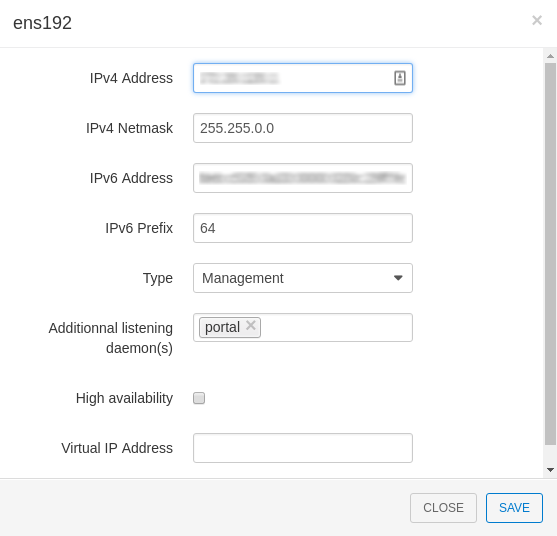Click the scrollbar up arrow
Screen dimensions: 557x536
click(x=550, y=56)
